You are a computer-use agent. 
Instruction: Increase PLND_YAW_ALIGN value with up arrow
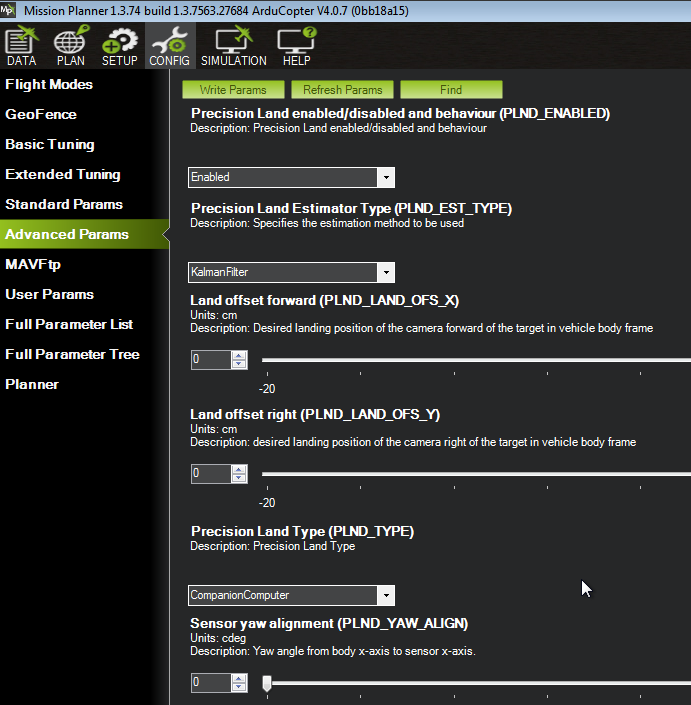click(x=239, y=678)
